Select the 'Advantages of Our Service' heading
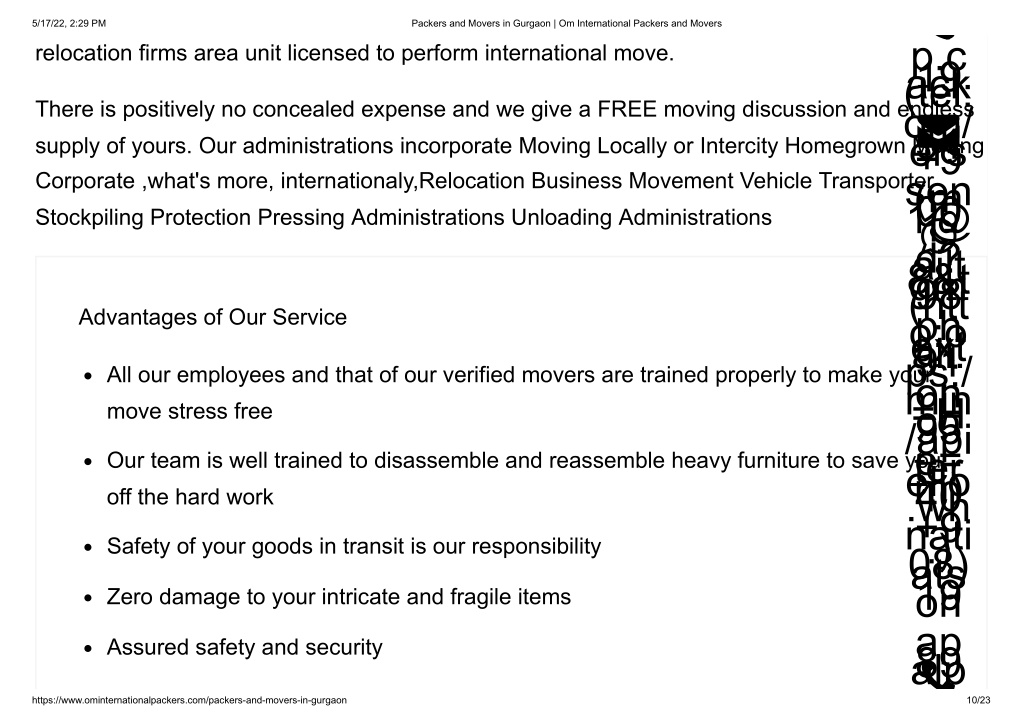The height and width of the screenshot is (724, 1023). point(212,318)
